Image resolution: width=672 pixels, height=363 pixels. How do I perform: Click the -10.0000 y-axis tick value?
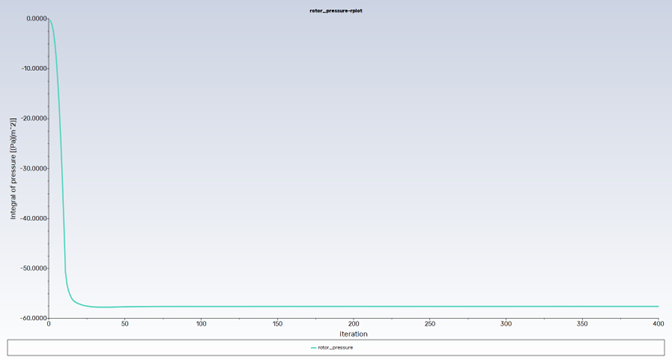point(34,69)
